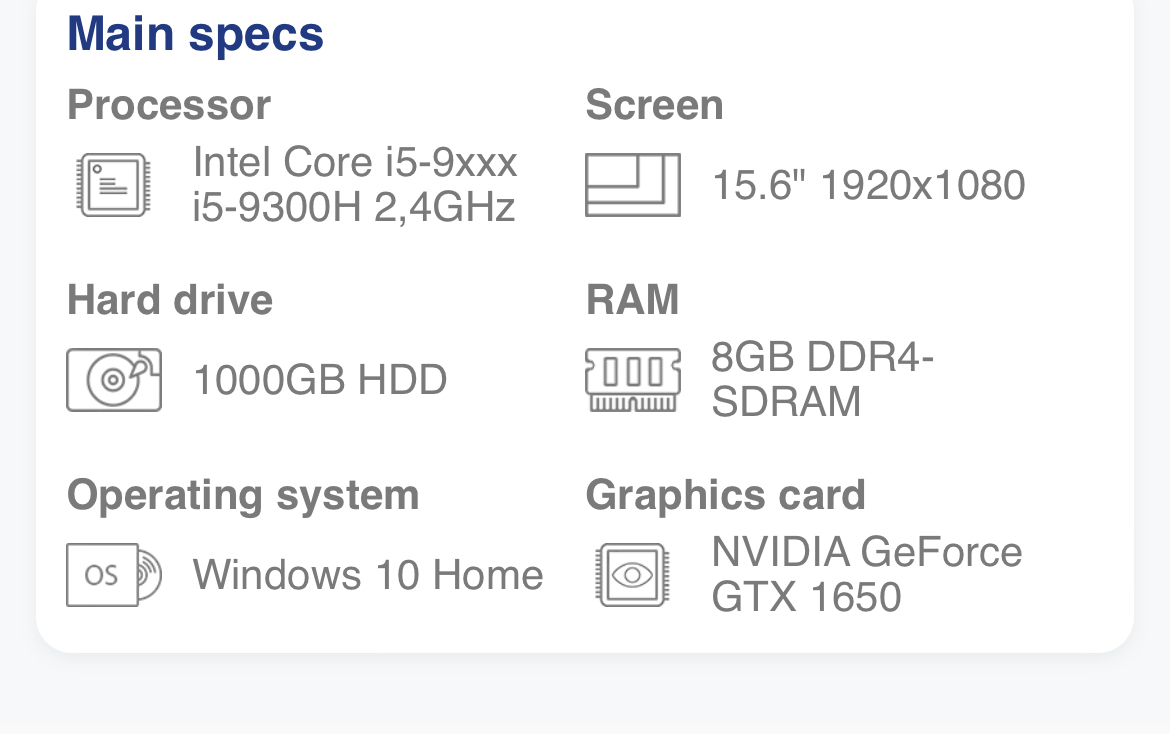The width and height of the screenshot is (1170, 734).
Task: Select the Main specs heading
Action: 195,34
